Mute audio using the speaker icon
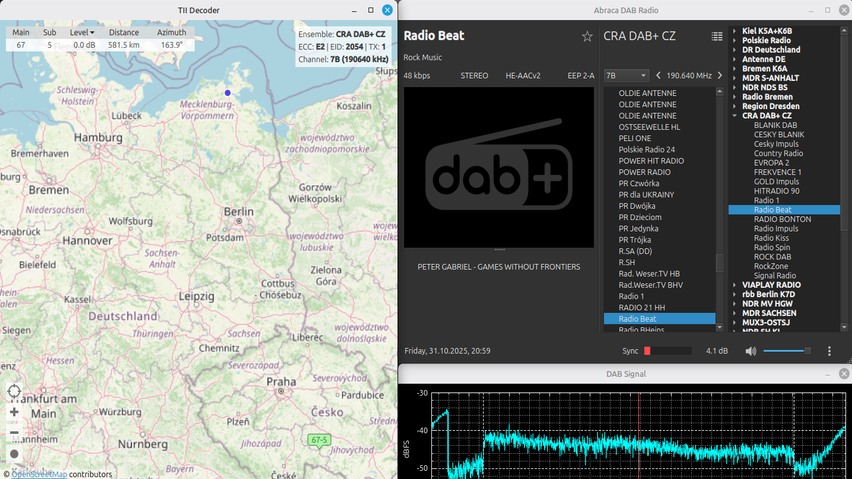 pos(751,351)
